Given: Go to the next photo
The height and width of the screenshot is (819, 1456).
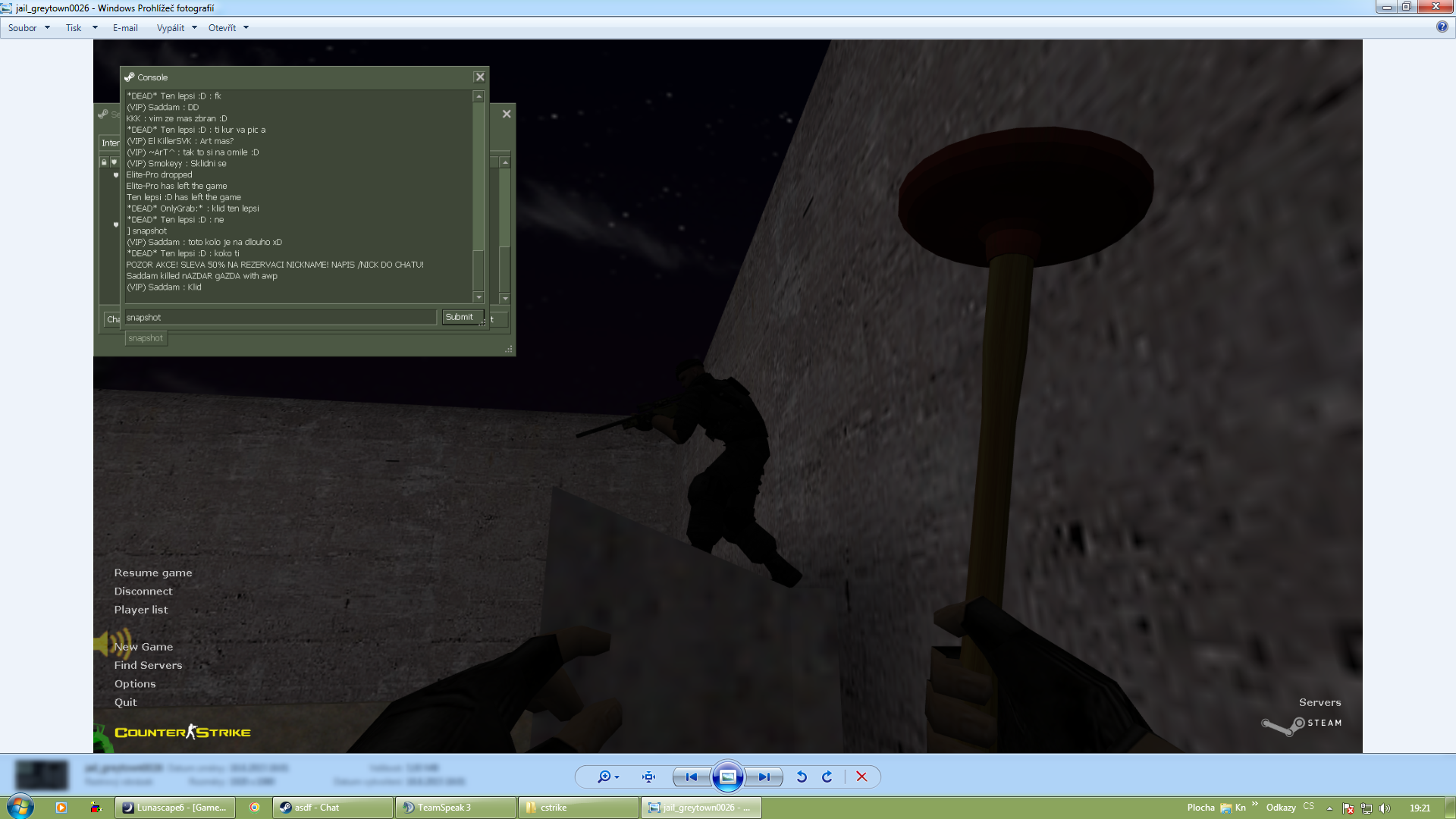Looking at the screenshot, I should tap(764, 777).
